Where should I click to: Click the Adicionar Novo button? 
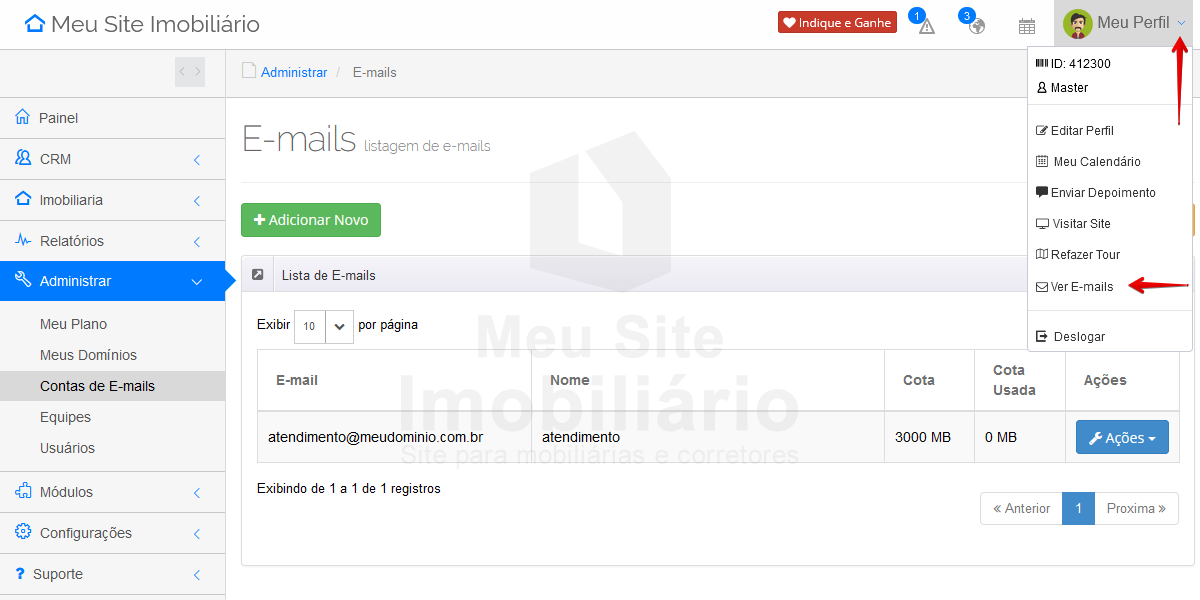[311, 220]
